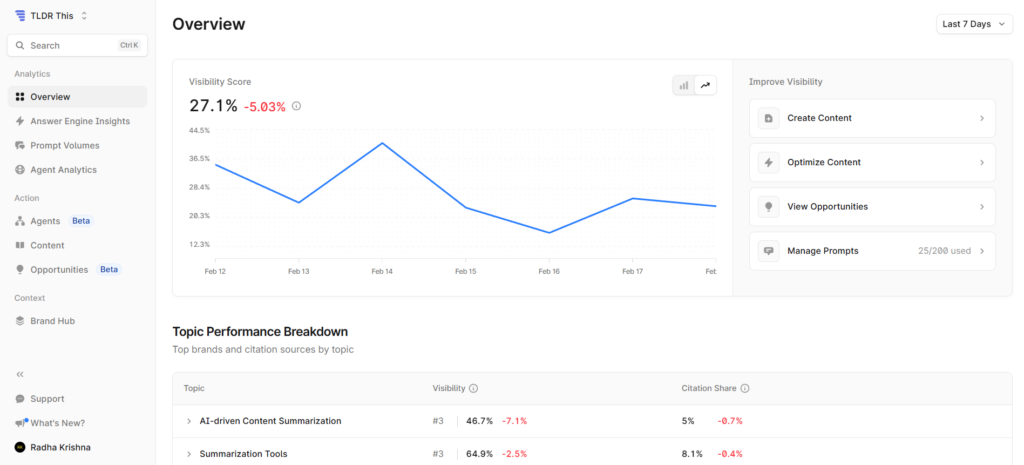1024x465 pixels.
Task: Click the Prompt Volumes sidebar icon
Action: tap(20, 146)
